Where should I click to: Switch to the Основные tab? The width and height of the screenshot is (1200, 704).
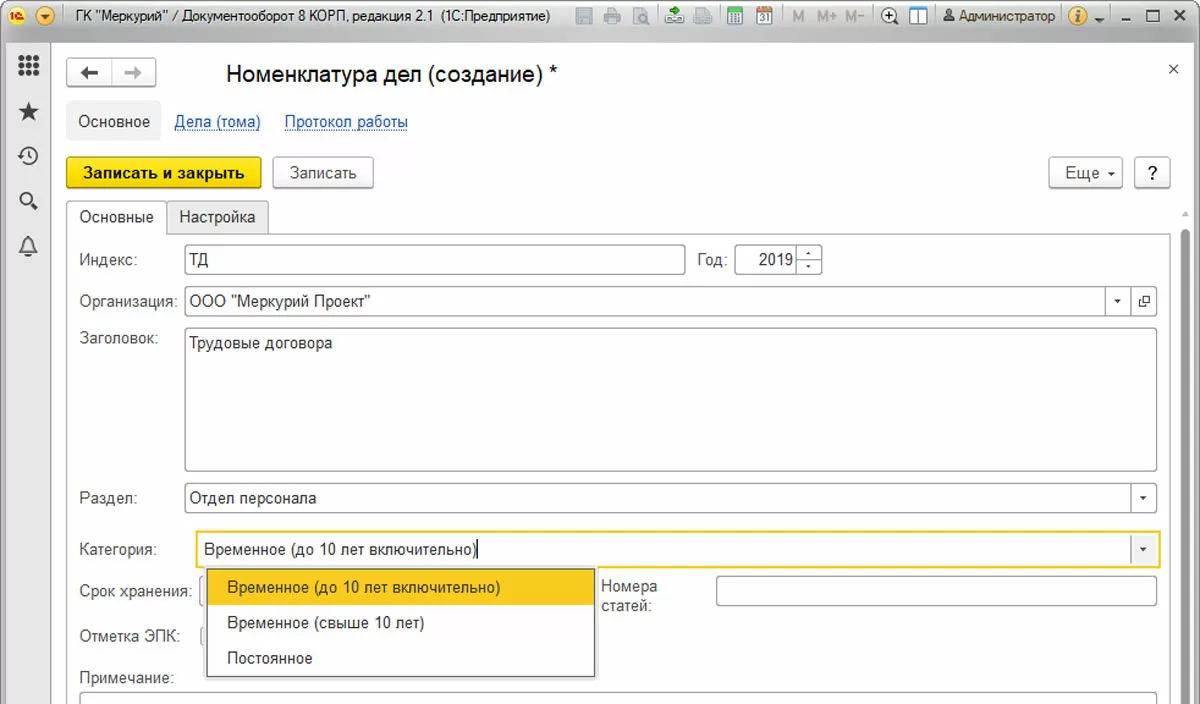click(x=117, y=217)
